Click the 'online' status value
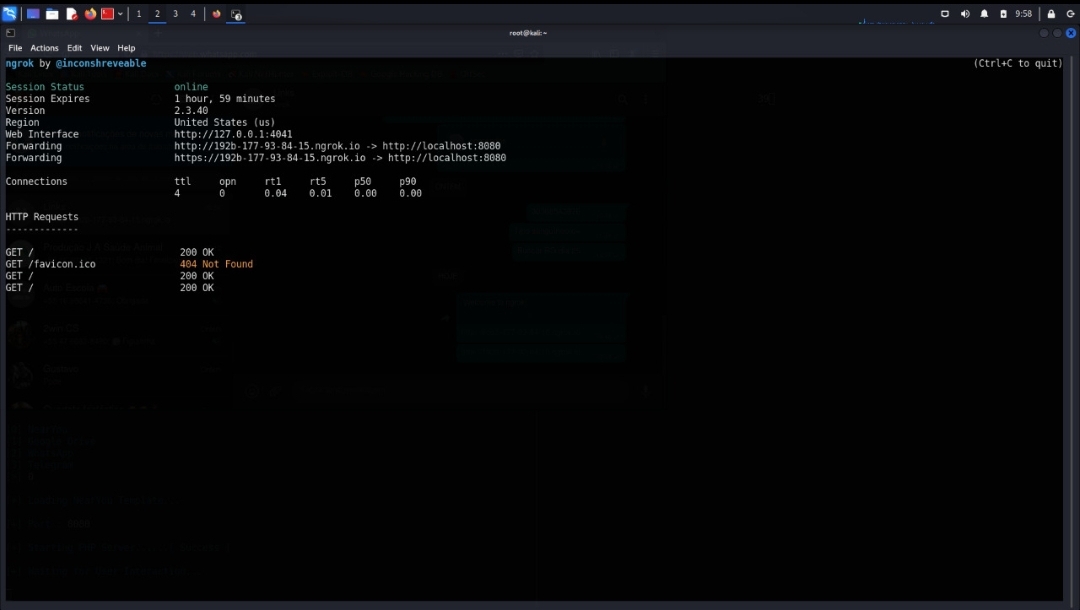This screenshot has width=1080, height=610. click(191, 87)
